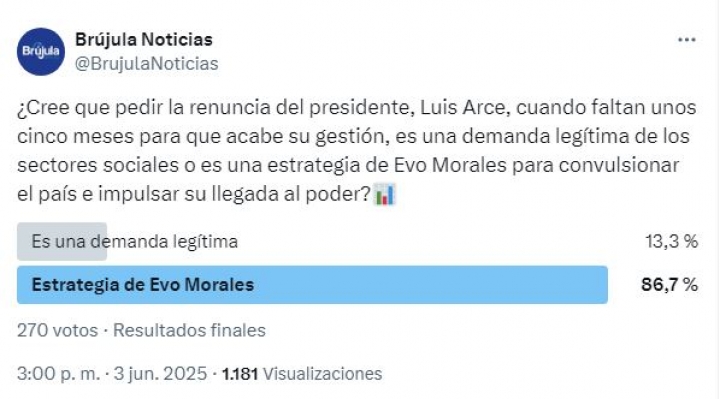Viewport: 720px width, 399px height.
Task: Click the bar chart emoji in tweet
Action: pyautogui.click(x=385, y=194)
